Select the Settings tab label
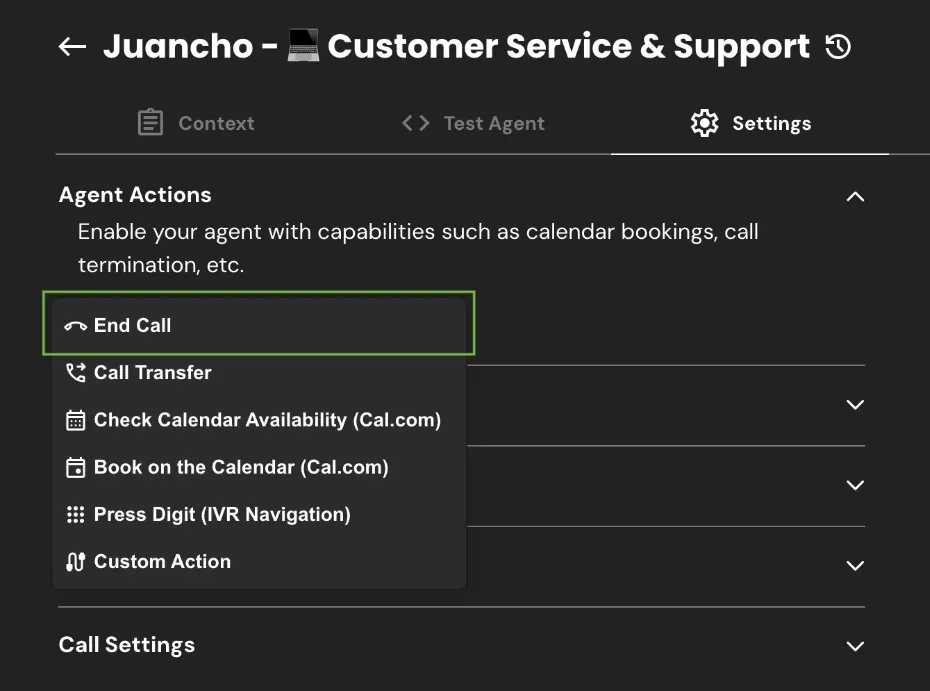This screenshot has width=930, height=691. click(x=771, y=123)
